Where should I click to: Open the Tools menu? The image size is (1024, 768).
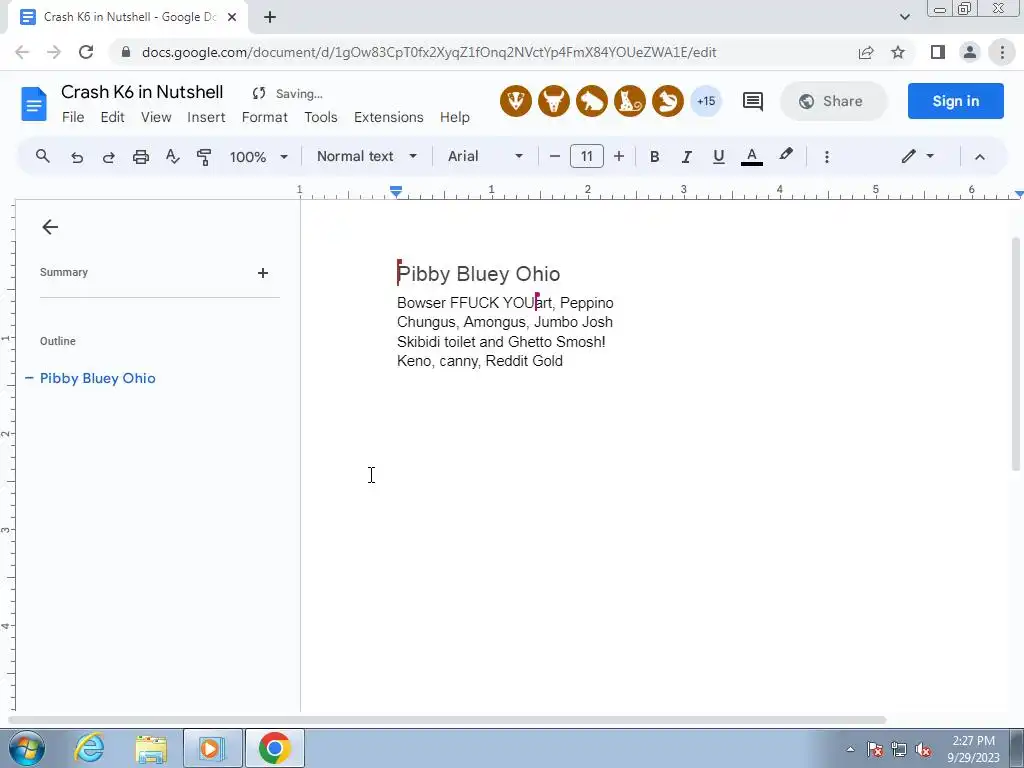[x=321, y=117]
